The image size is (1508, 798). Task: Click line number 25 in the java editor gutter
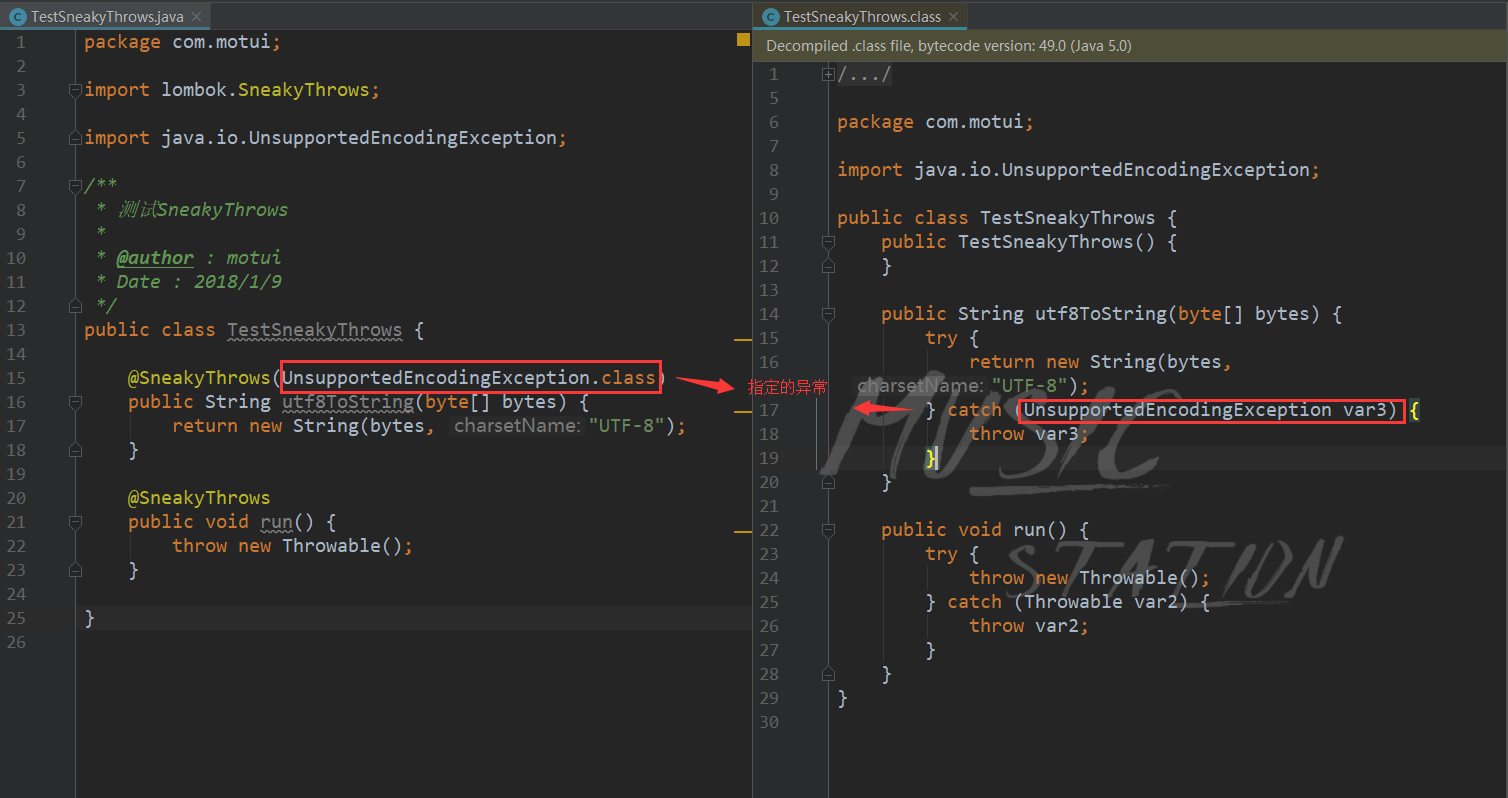pos(16,618)
